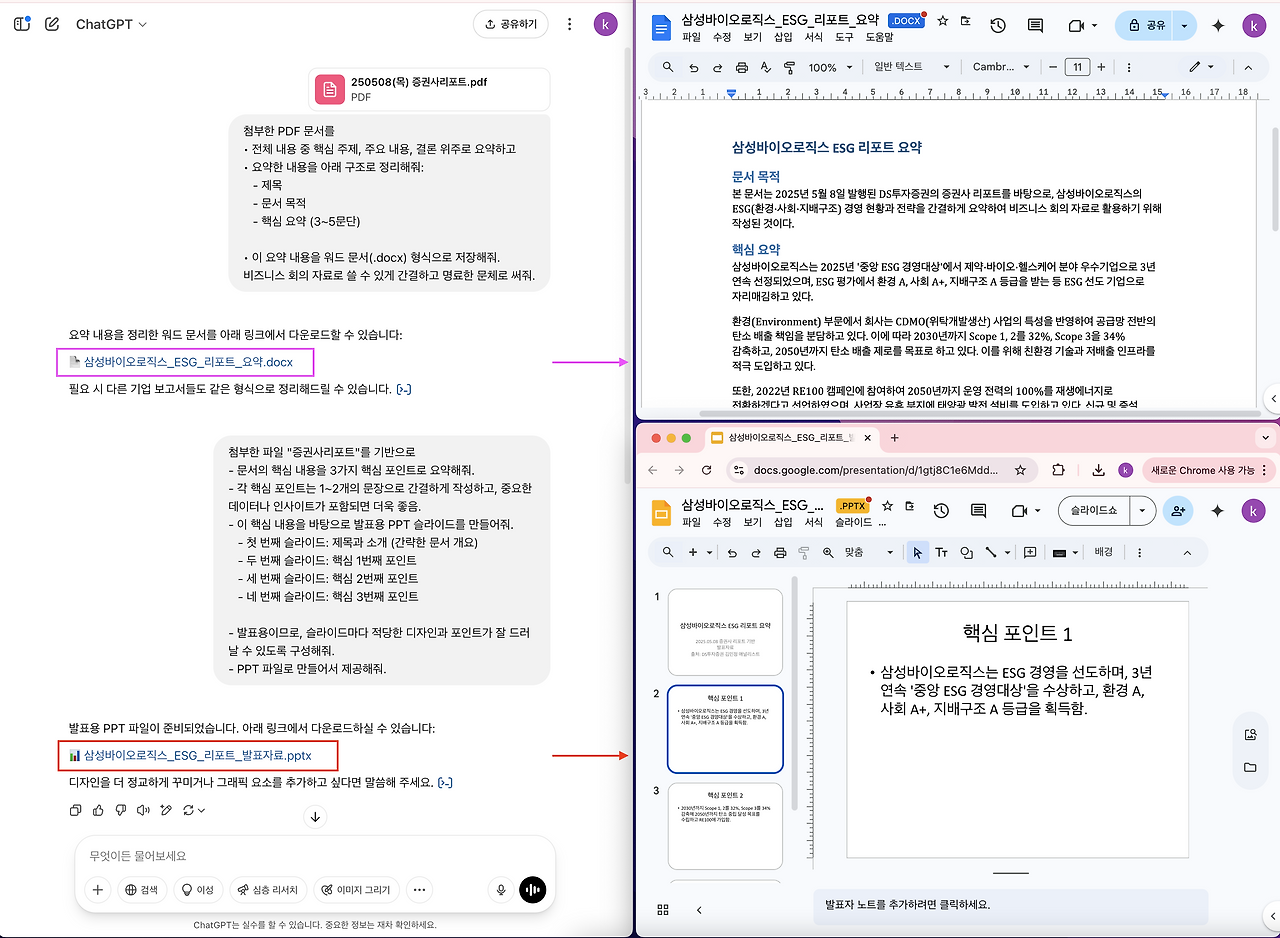Open the ChatGPT model selector
This screenshot has width=1280, height=938.
pyautogui.click(x=112, y=24)
